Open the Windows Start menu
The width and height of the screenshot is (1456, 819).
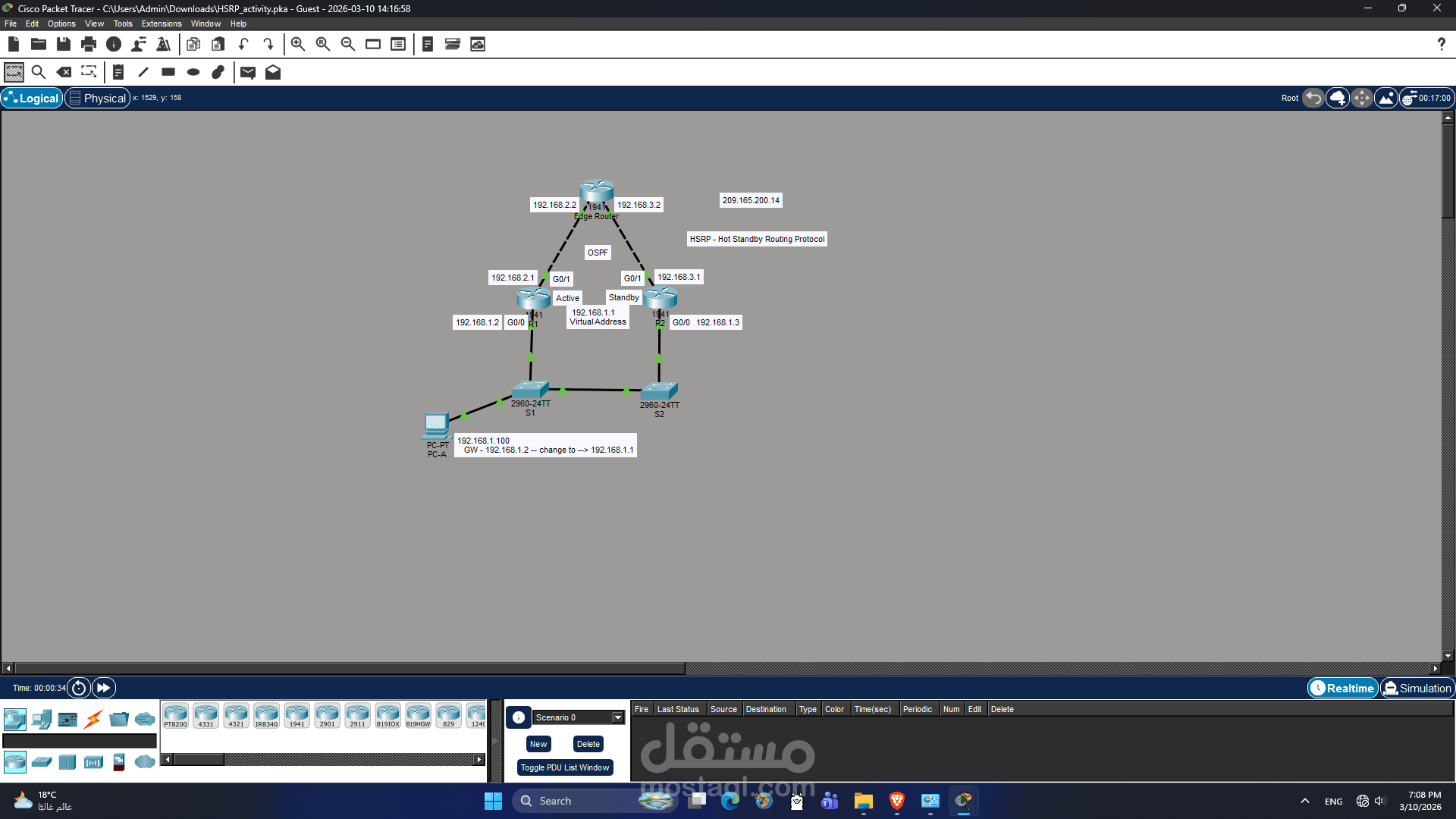tap(493, 801)
